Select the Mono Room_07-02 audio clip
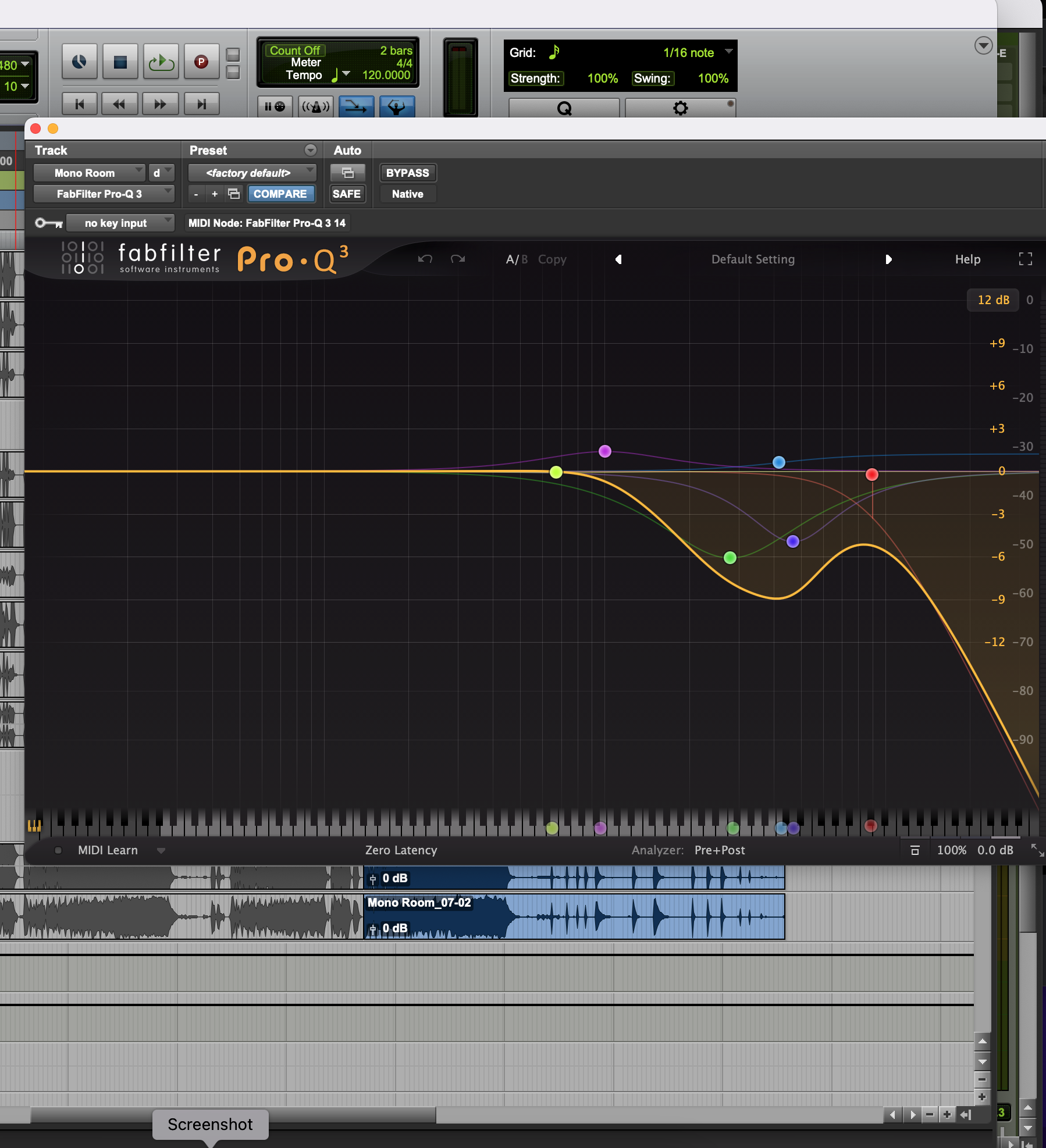The height and width of the screenshot is (1148, 1046). [574, 917]
